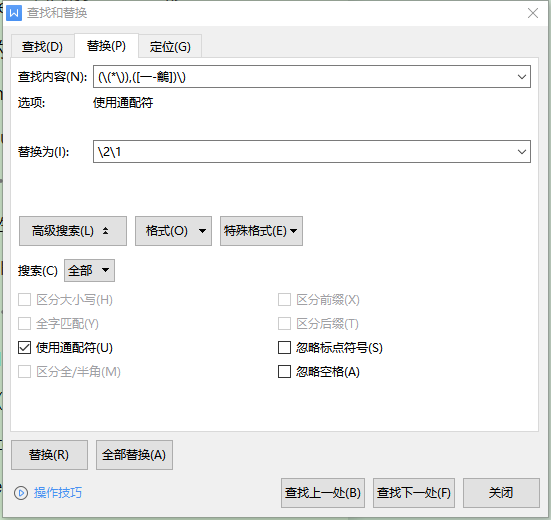Click the WPS Writer logo icon
Viewport: 551px width, 520px height.
pos(14,13)
